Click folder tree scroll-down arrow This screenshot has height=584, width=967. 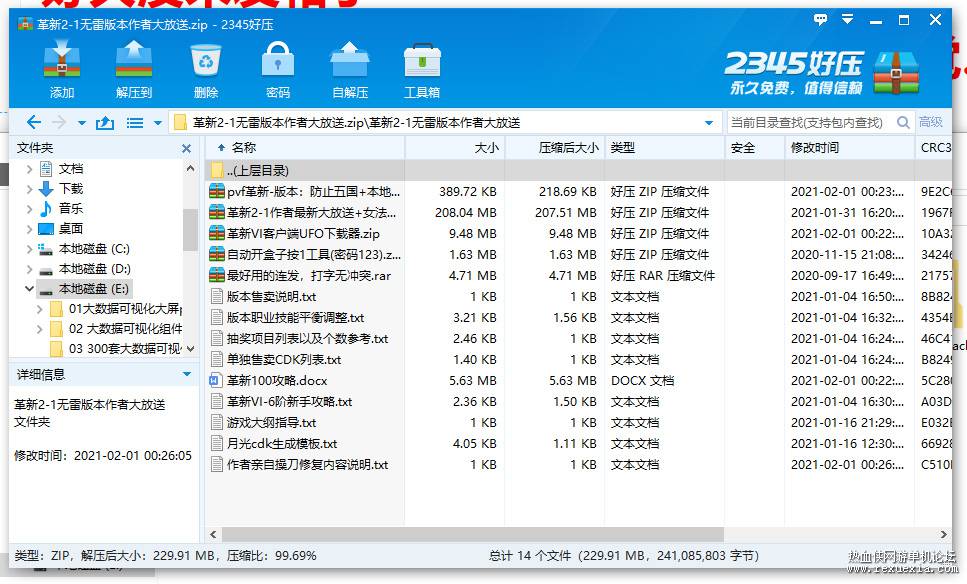pyautogui.click(x=191, y=348)
